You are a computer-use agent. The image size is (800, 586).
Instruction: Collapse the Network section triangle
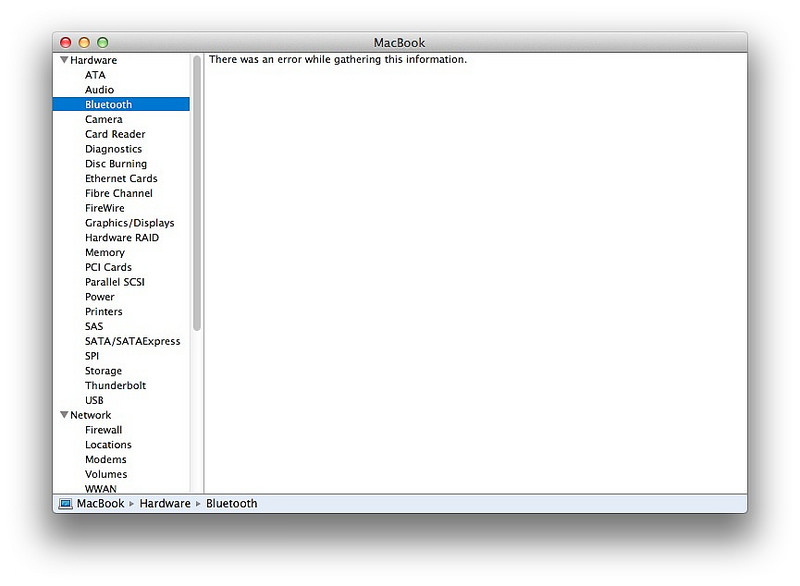(64, 415)
